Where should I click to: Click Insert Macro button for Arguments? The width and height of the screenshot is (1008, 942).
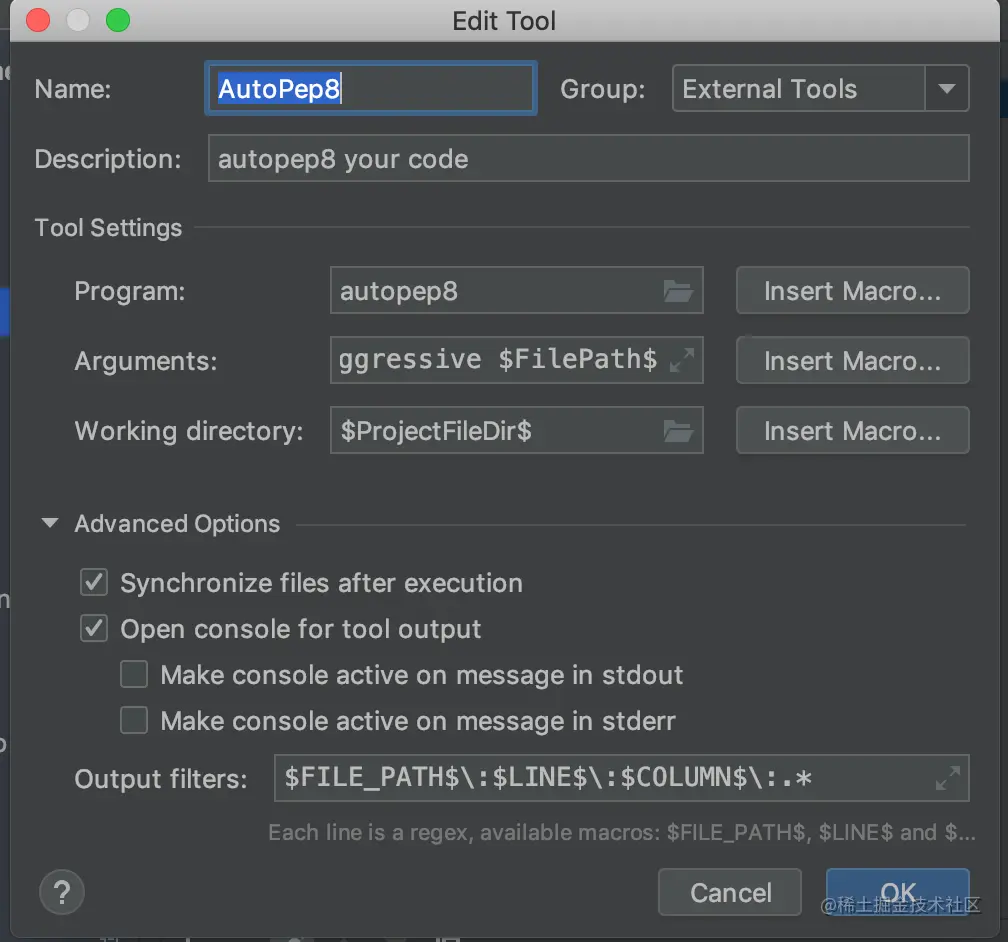pyautogui.click(x=852, y=361)
